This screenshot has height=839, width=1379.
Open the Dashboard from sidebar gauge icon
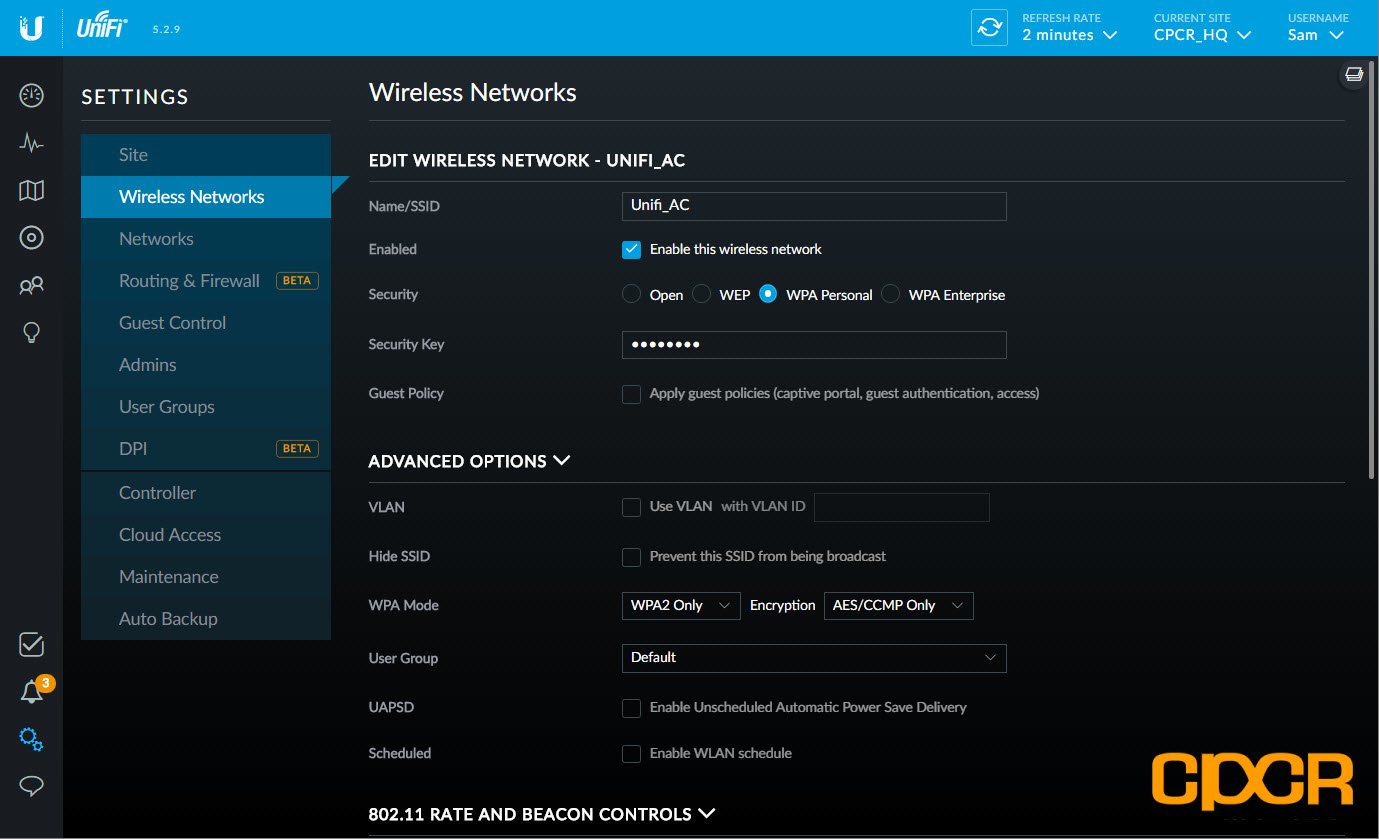pyautogui.click(x=31, y=96)
